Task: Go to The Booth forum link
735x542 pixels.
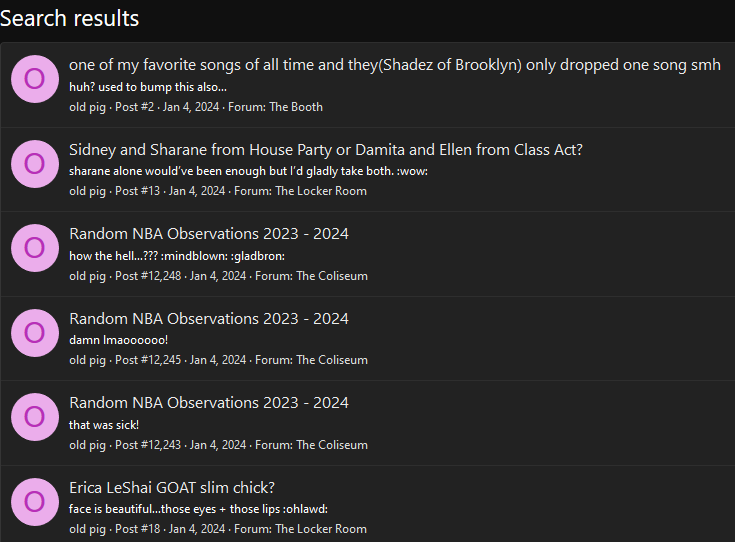Action: (296, 107)
